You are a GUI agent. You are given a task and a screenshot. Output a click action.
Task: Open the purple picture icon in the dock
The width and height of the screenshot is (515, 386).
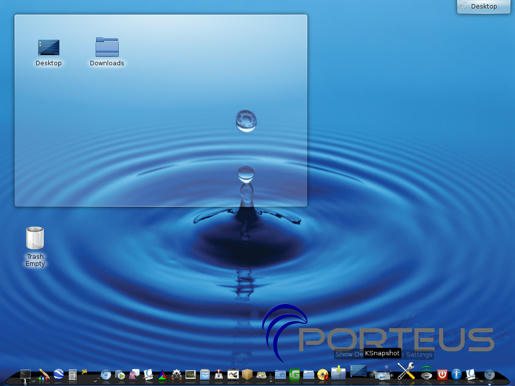tap(134, 374)
